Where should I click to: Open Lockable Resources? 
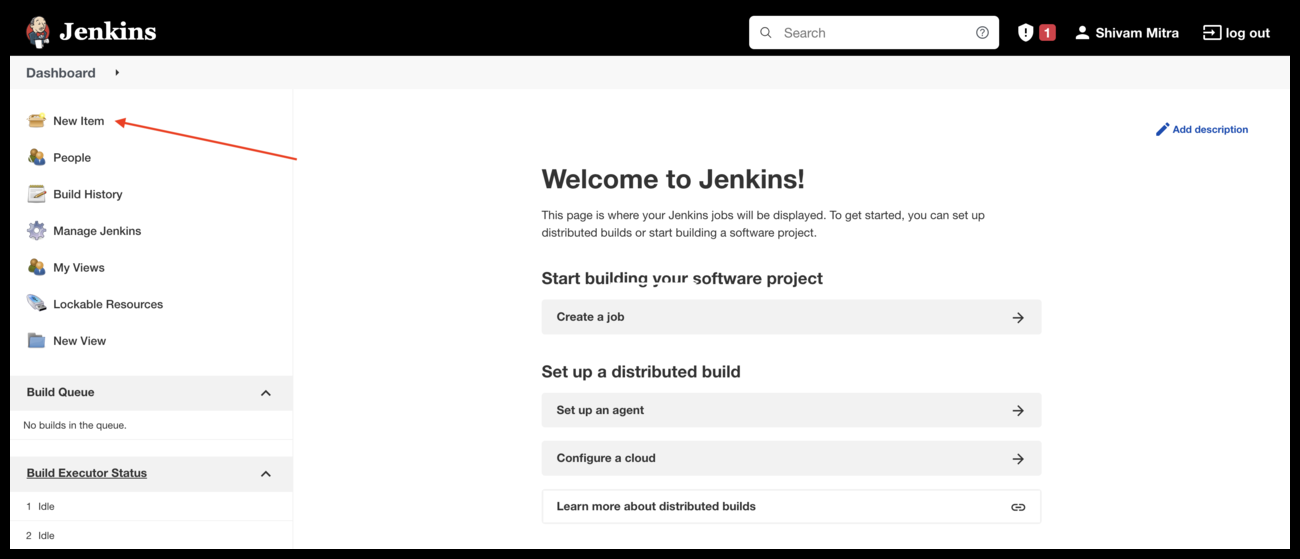click(x=108, y=304)
